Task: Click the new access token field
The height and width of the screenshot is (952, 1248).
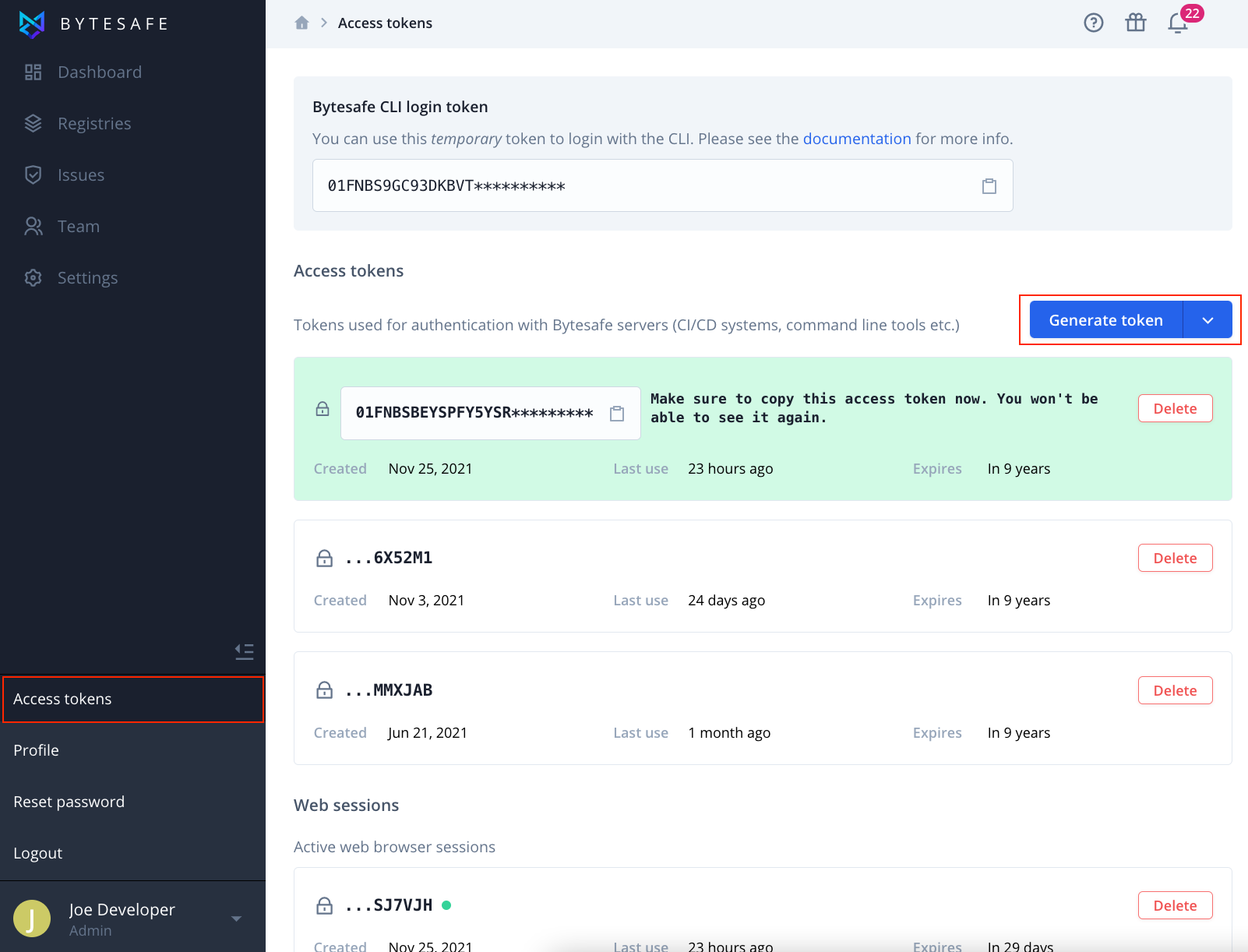Action: (x=491, y=413)
